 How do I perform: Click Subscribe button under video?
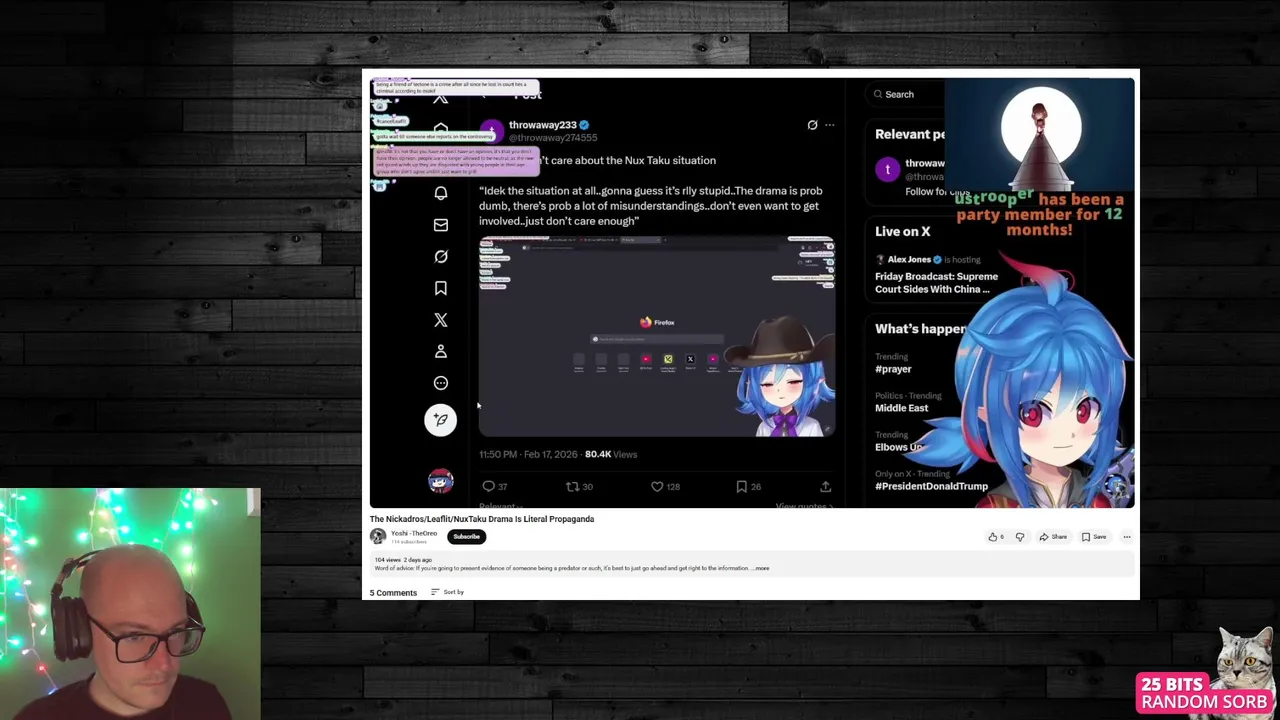click(x=466, y=537)
